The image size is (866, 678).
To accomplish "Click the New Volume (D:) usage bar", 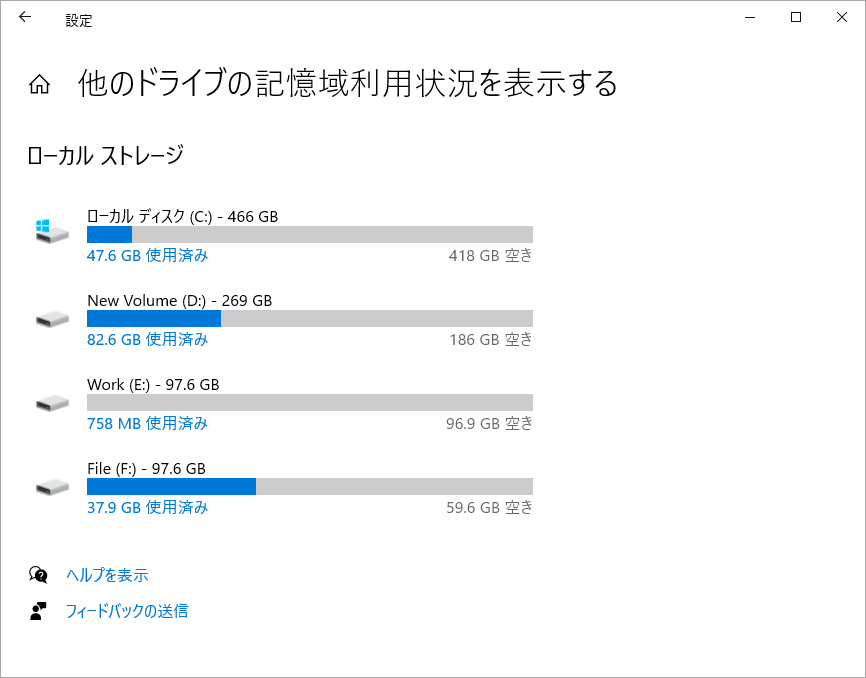I will click(310, 319).
